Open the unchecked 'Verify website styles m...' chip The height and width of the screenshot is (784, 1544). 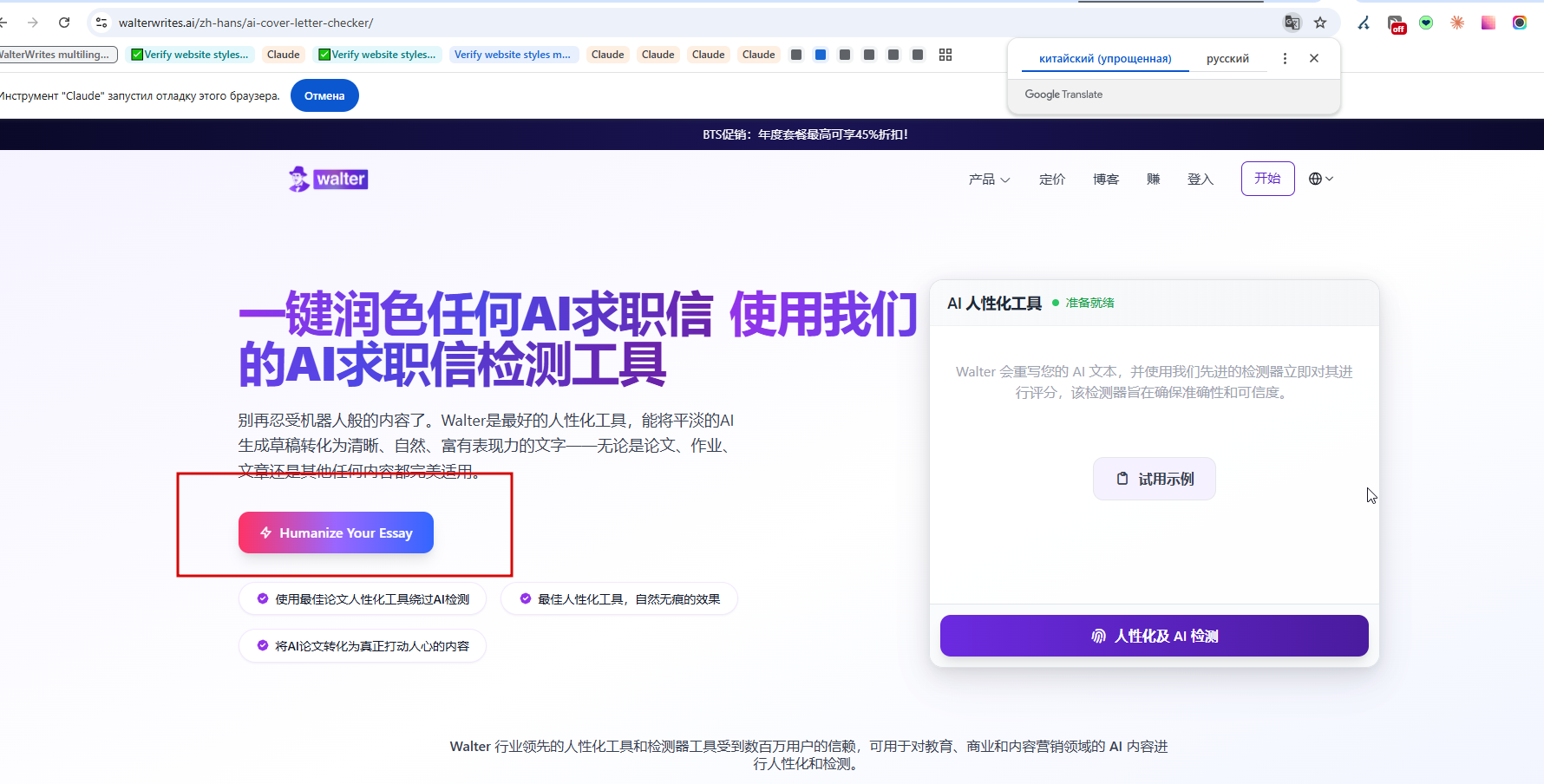coord(512,55)
